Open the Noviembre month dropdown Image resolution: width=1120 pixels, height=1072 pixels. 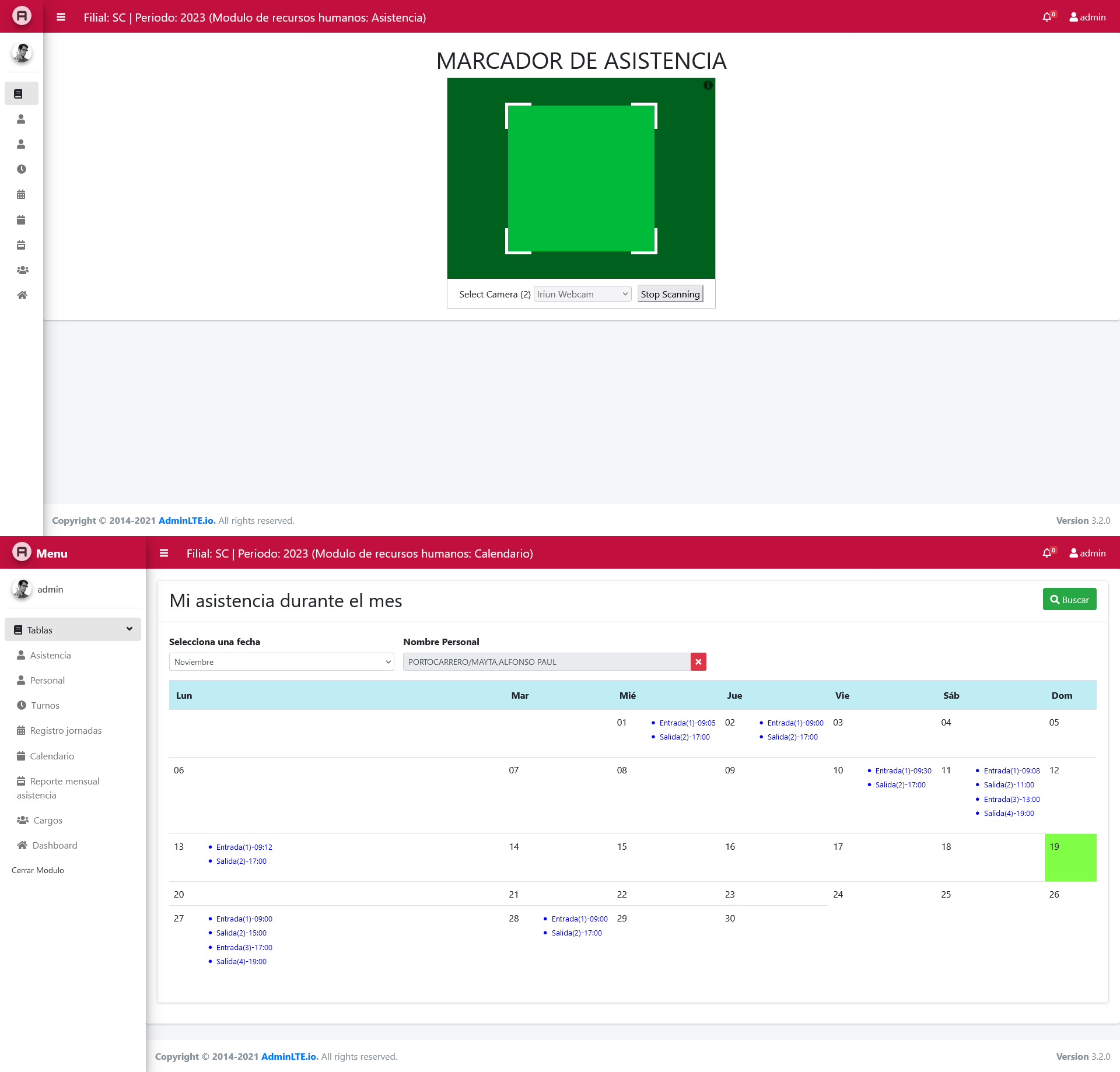pyautogui.click(x=281, y=662)
